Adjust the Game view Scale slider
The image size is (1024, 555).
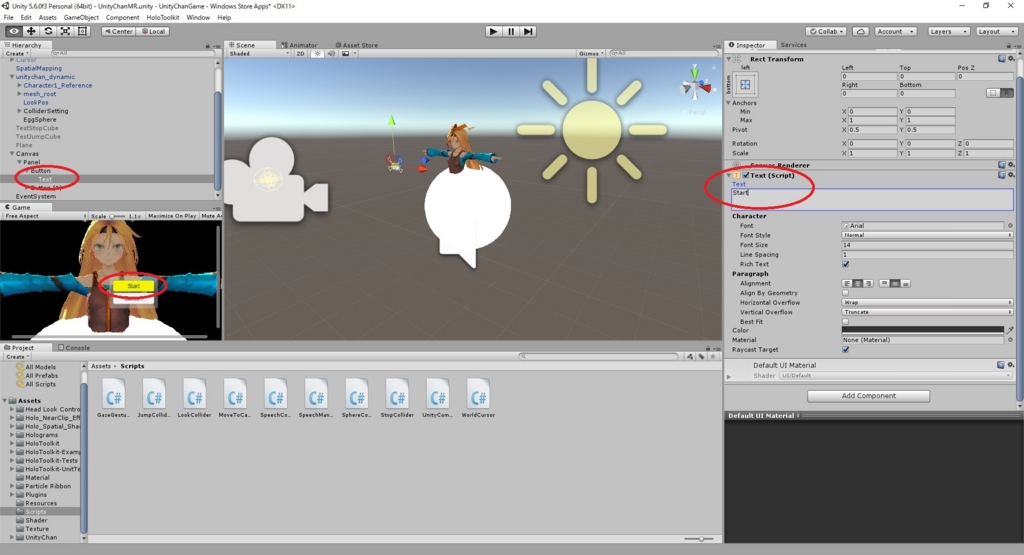117,216
